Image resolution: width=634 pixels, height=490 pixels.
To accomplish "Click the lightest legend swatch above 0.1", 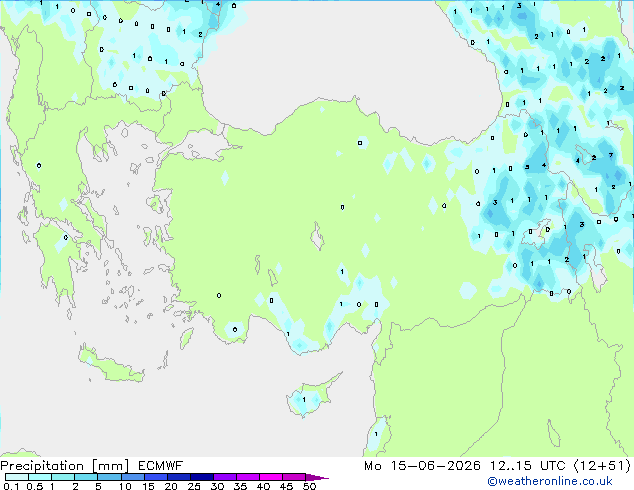I will tap(17, 477).
